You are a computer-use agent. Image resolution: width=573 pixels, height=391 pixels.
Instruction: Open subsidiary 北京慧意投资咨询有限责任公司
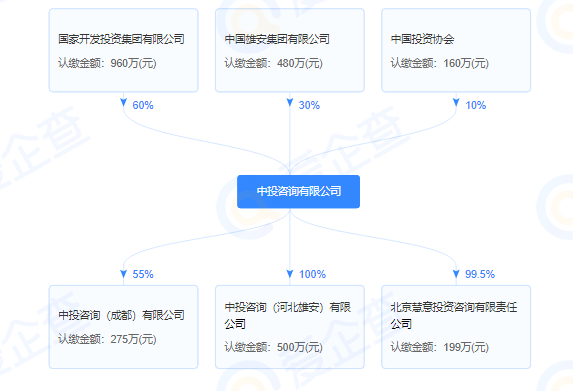pyautogui.click(x=456, y=327)
